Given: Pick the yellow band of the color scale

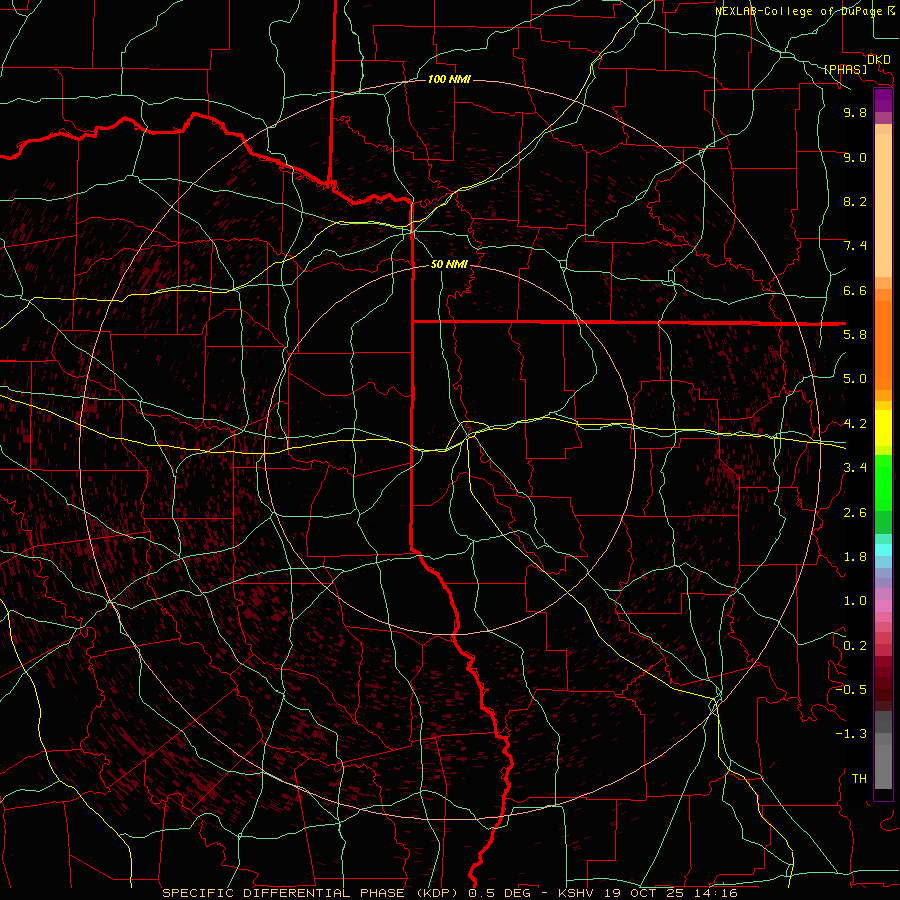Looking at the screenshot, I should tap(883, 428).
